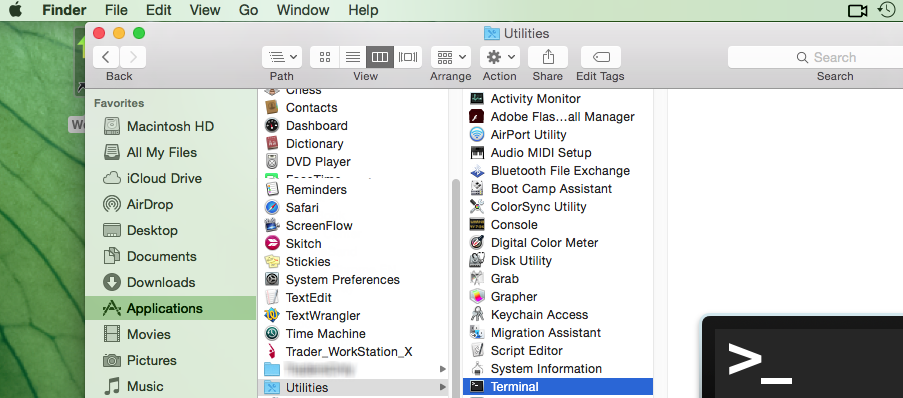This screenshot has width=903, height=398.
Task: Open the Window menu
Action: 303,10
